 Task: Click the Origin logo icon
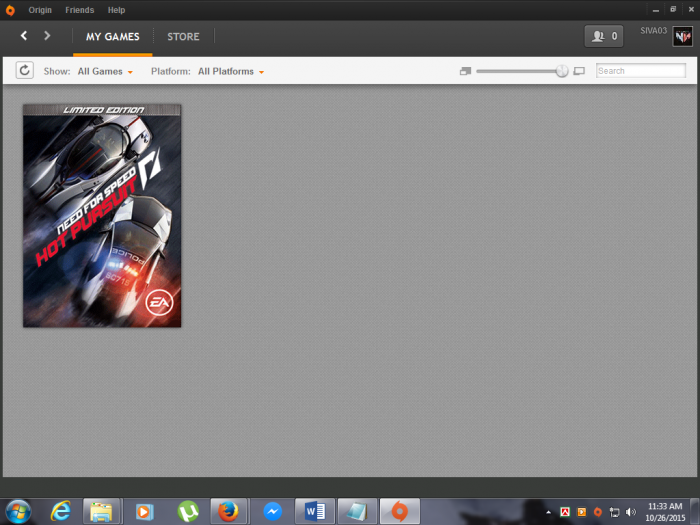click(10, 10)
